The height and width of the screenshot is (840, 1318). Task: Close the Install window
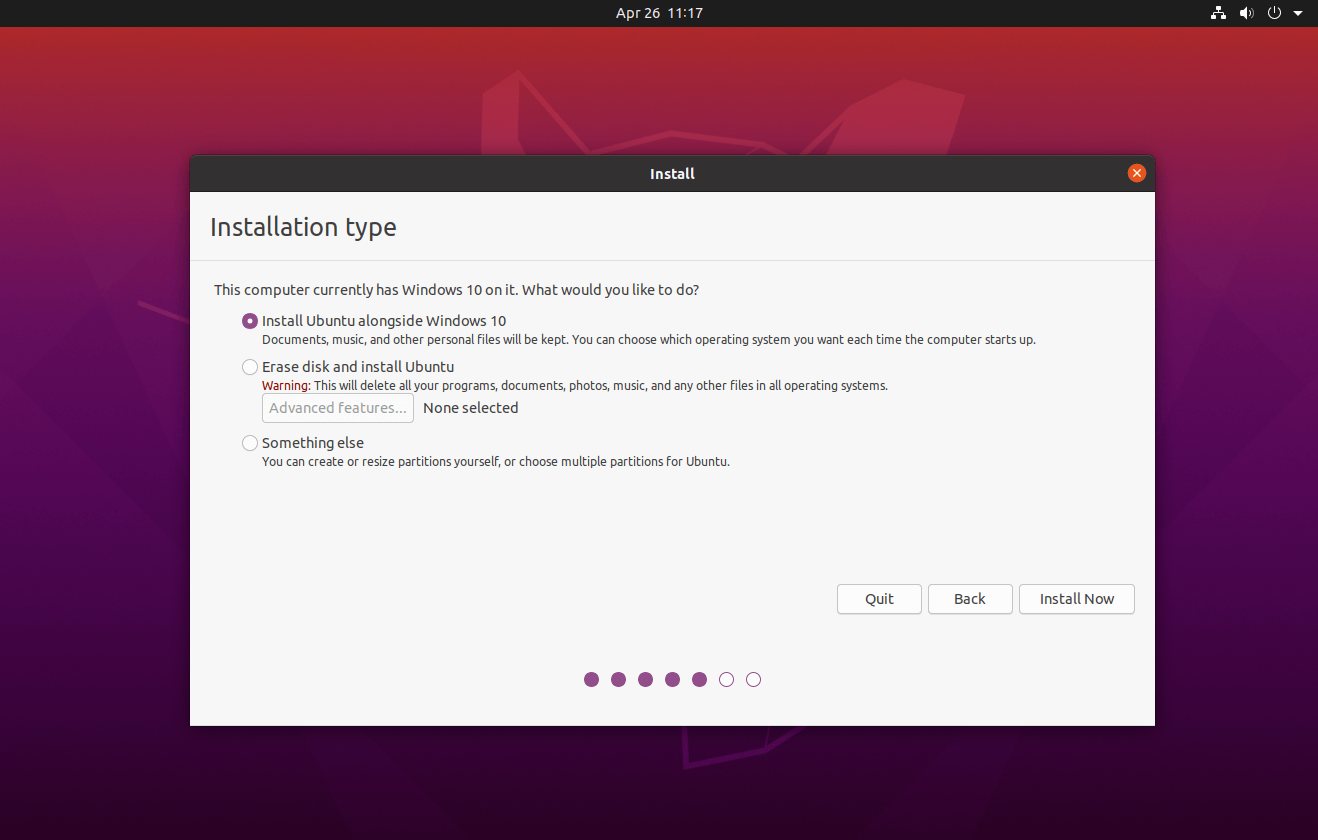(1136, 172)
